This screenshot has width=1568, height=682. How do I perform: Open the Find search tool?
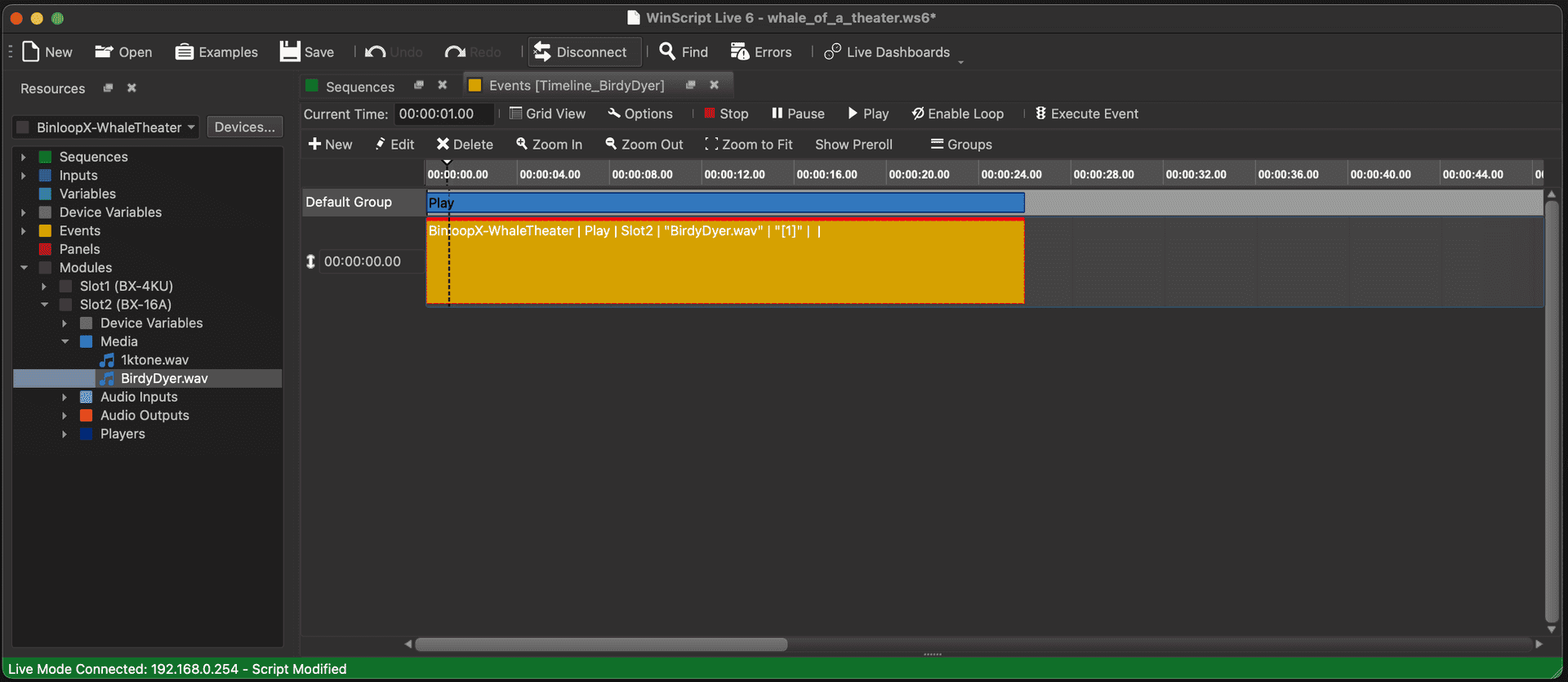(667, 51)
